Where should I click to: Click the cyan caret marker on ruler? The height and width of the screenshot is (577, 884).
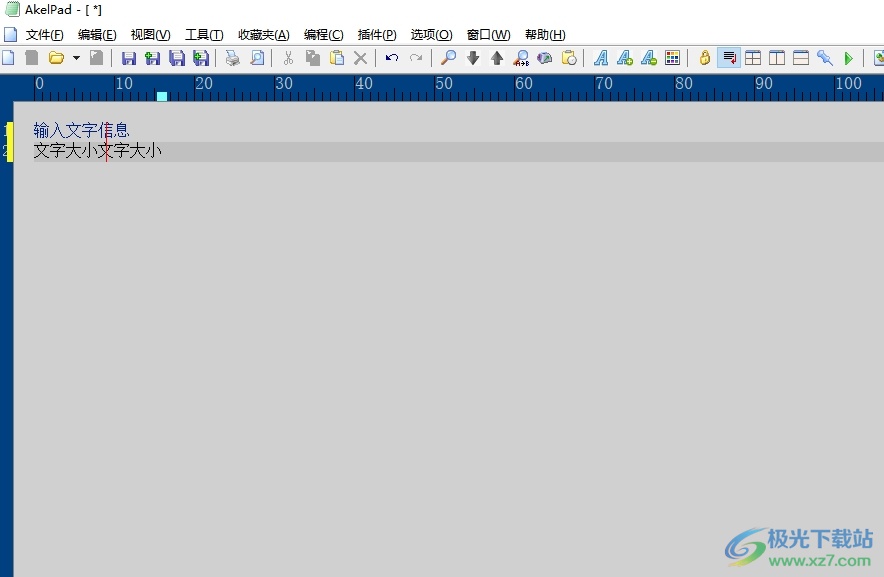[x=162, y=96]
